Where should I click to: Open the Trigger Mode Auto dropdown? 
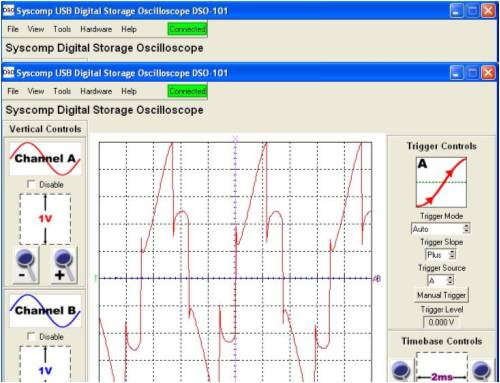(x=441, y=229)
